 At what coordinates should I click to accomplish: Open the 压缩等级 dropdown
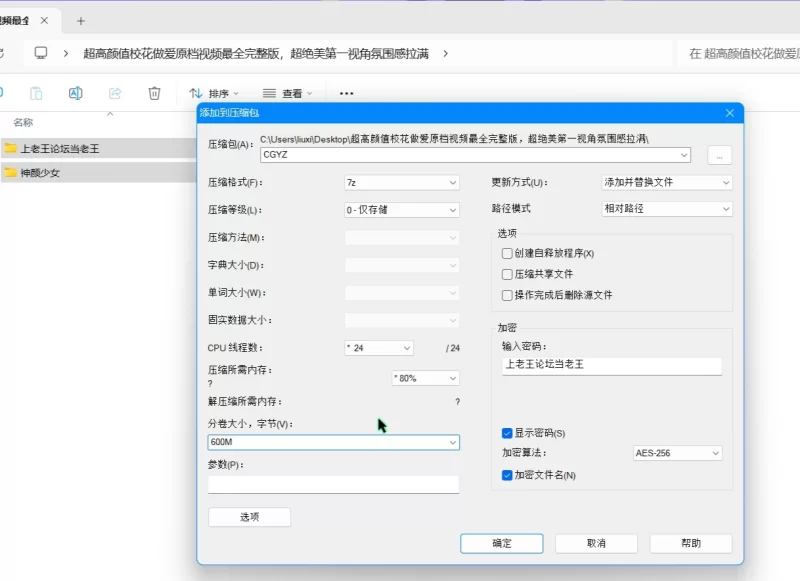click(402, 210)
